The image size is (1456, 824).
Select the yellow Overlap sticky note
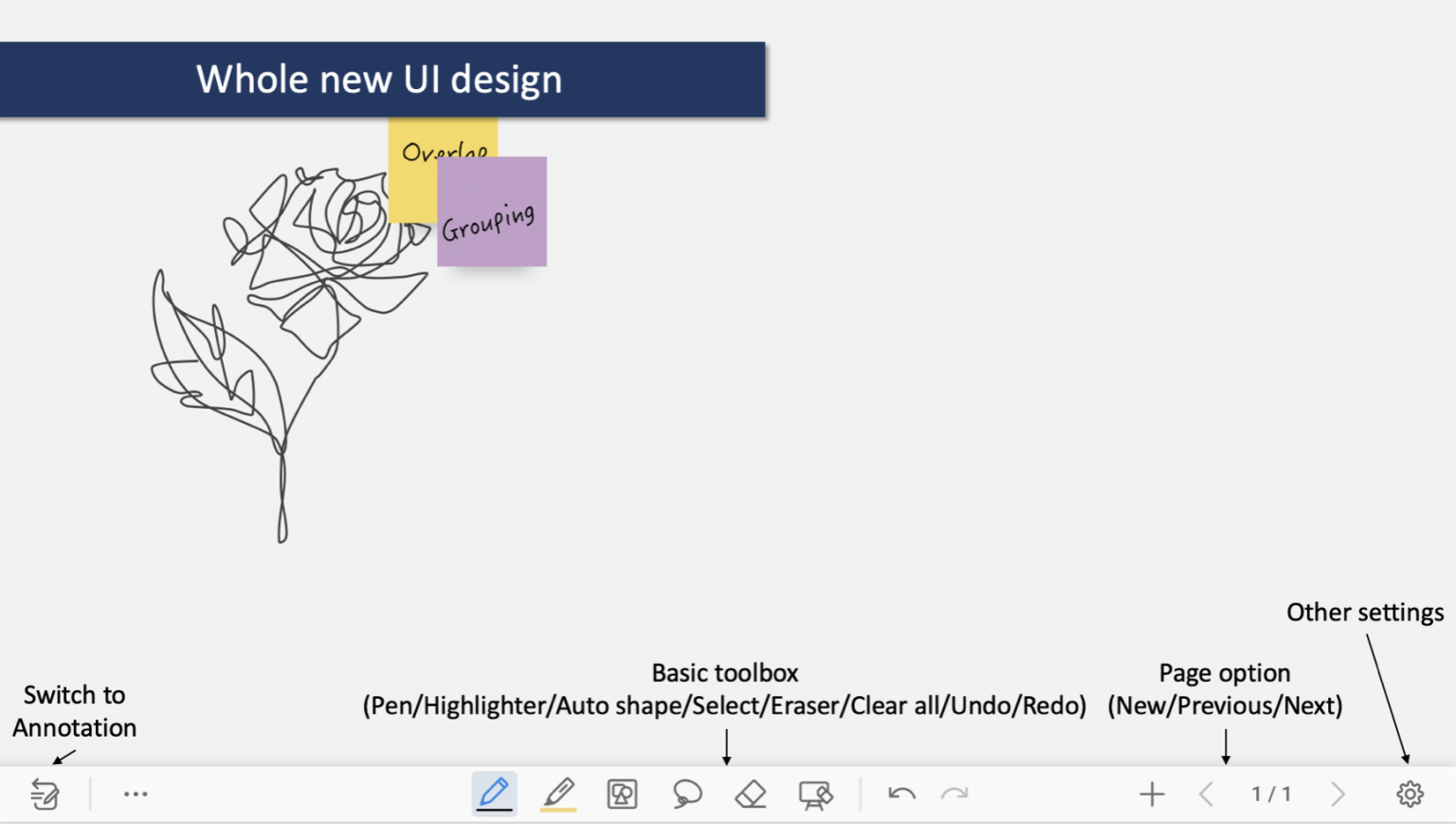coord(412,180)
